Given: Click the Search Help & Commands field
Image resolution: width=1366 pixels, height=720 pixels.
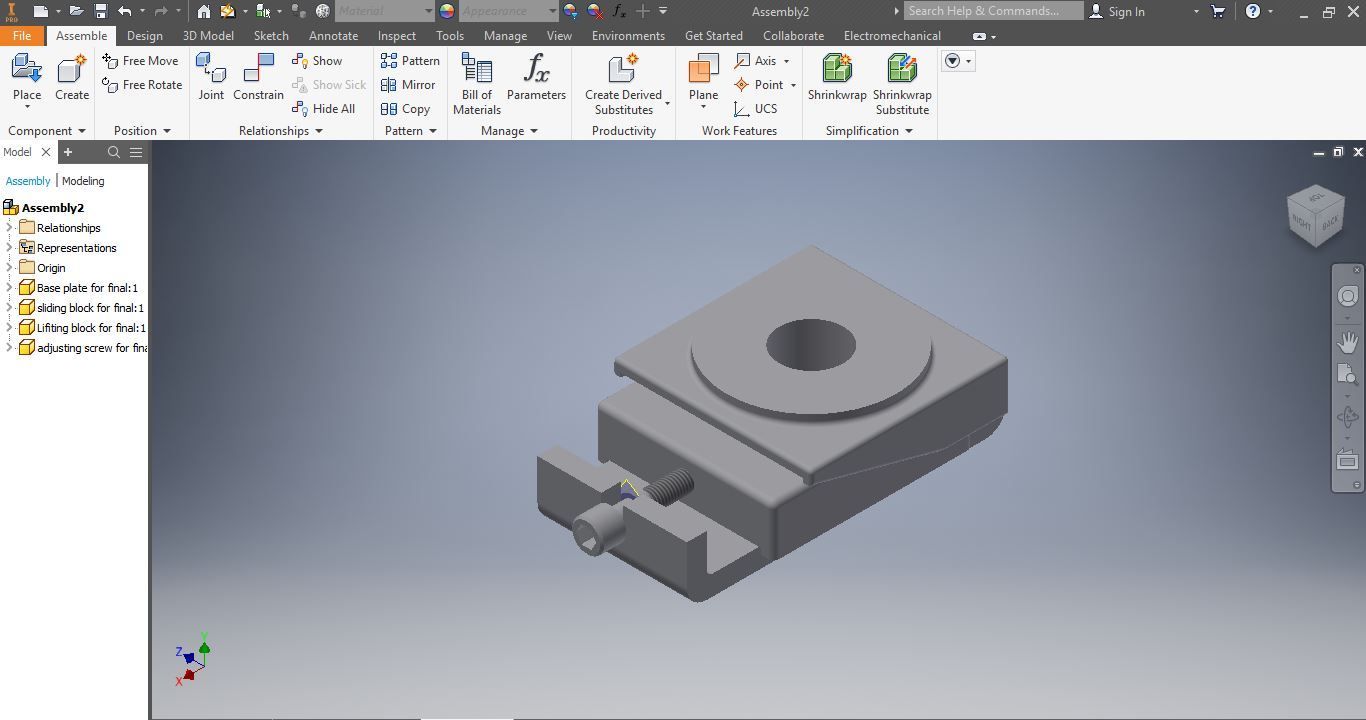Looking at the screenshot, I should pos(993,11).
